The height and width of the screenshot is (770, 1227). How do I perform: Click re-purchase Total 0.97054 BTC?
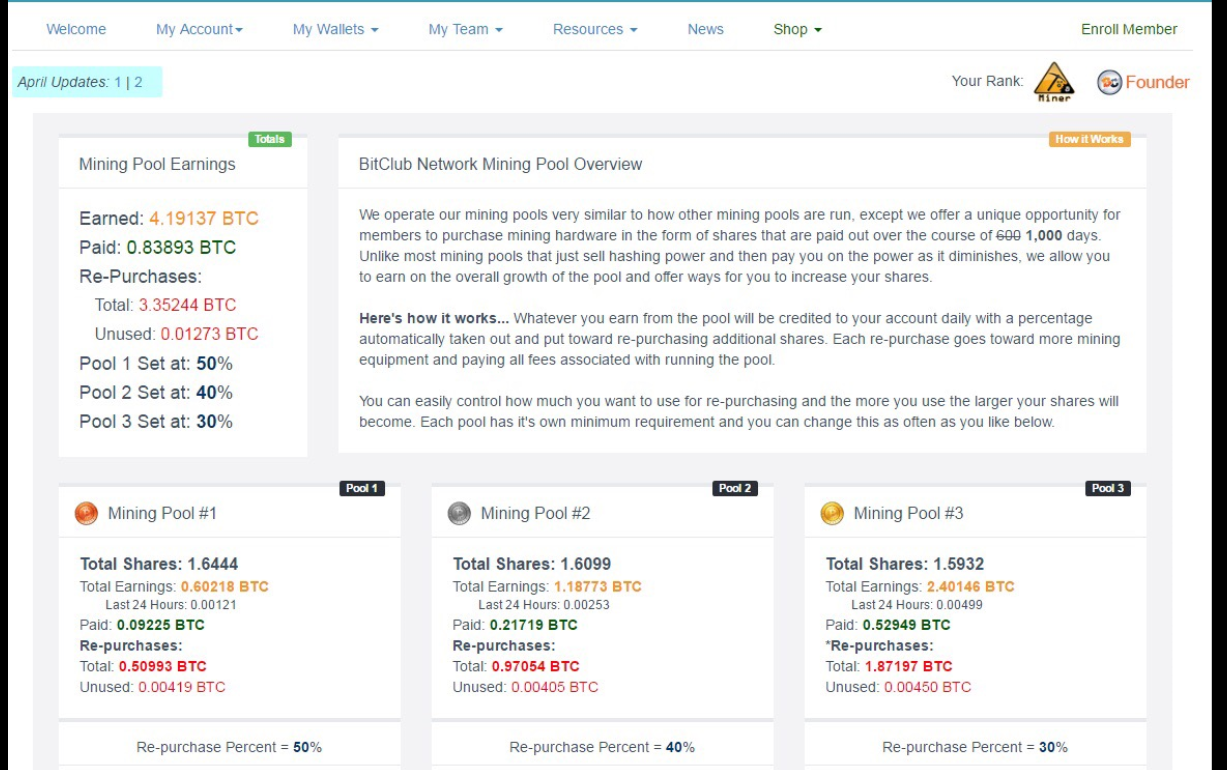(x=516, y=666)
